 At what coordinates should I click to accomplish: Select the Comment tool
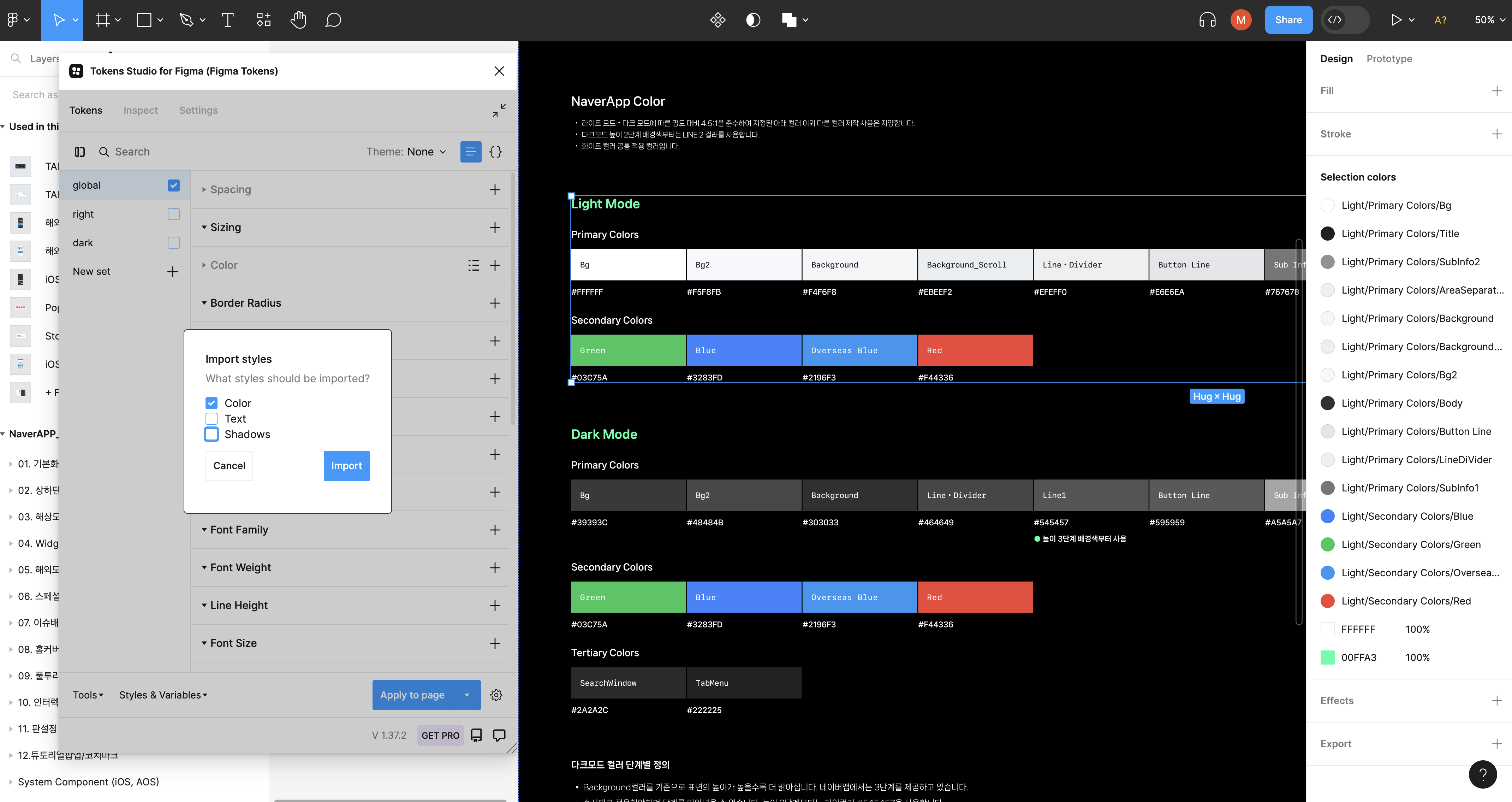[333, 20]
